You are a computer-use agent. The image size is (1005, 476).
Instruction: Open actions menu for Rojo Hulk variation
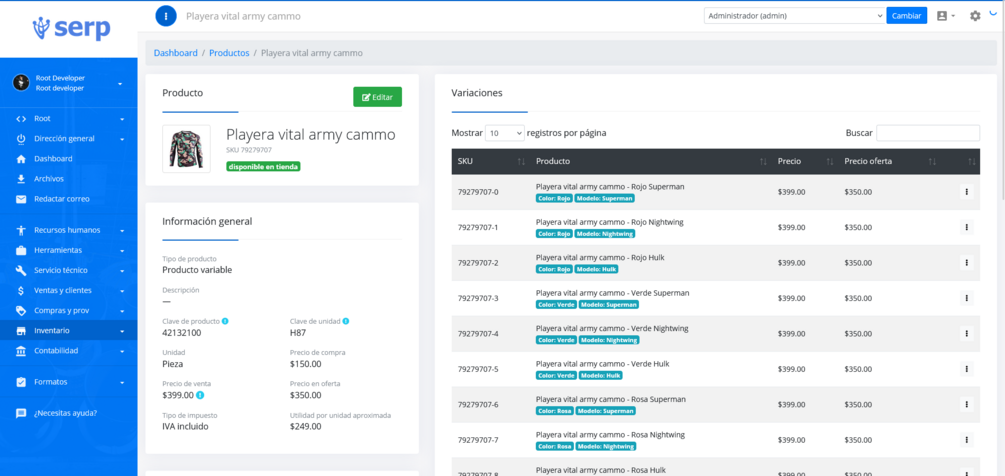coord(966,263)
